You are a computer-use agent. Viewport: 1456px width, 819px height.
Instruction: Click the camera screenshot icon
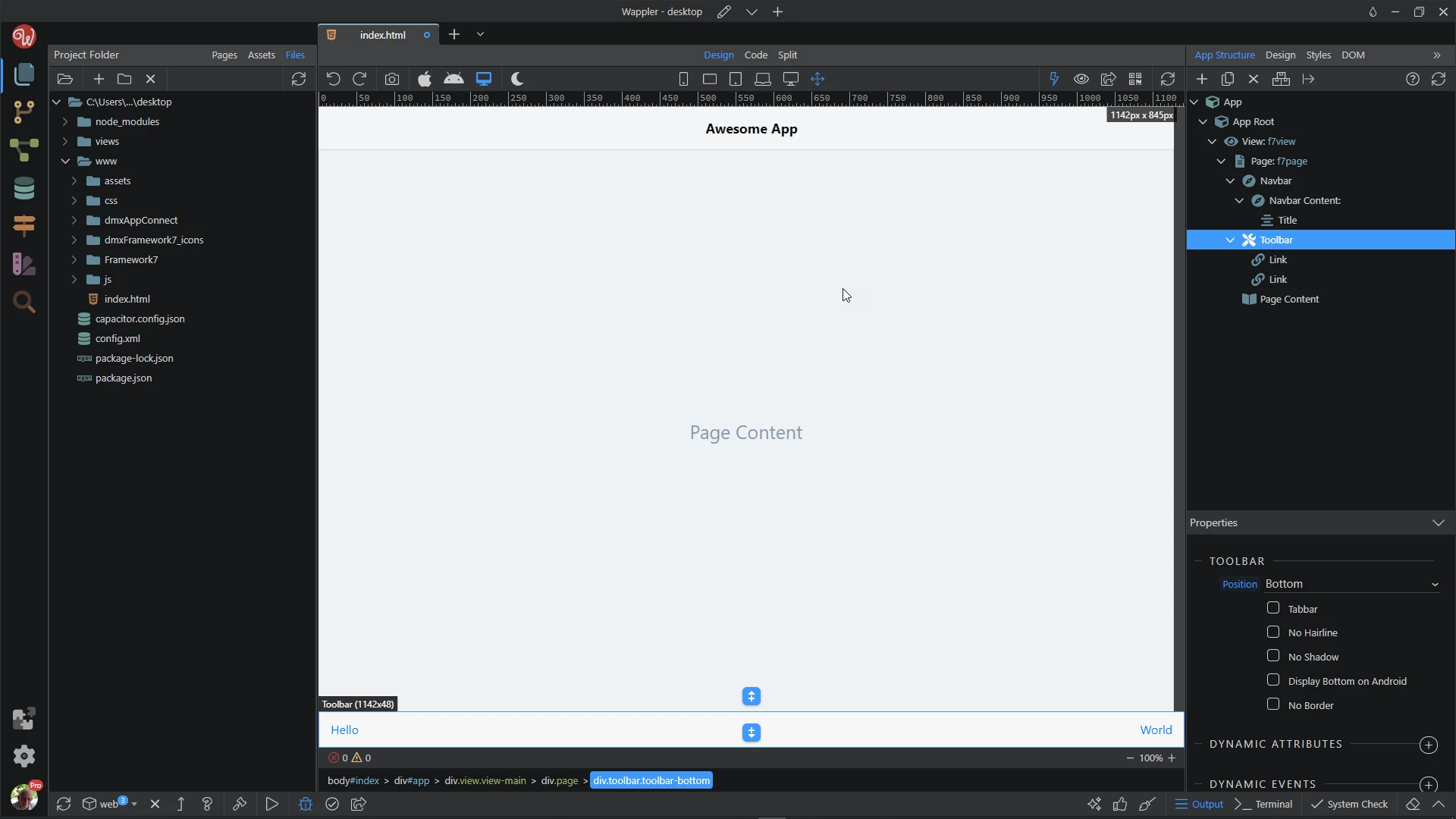391,79
